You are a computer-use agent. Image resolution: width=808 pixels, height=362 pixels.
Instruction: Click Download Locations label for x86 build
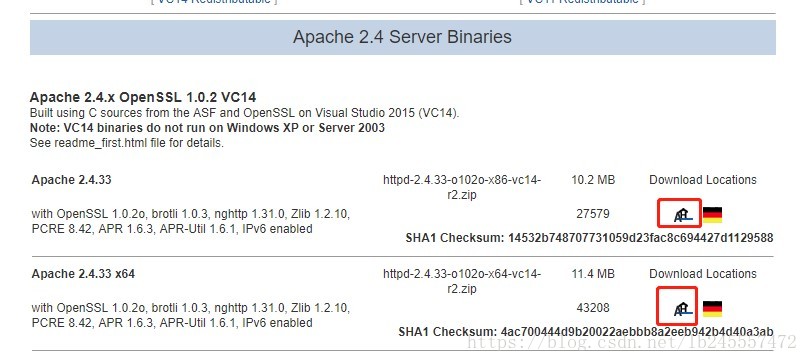pyautogui.click(x=703, y=180)
